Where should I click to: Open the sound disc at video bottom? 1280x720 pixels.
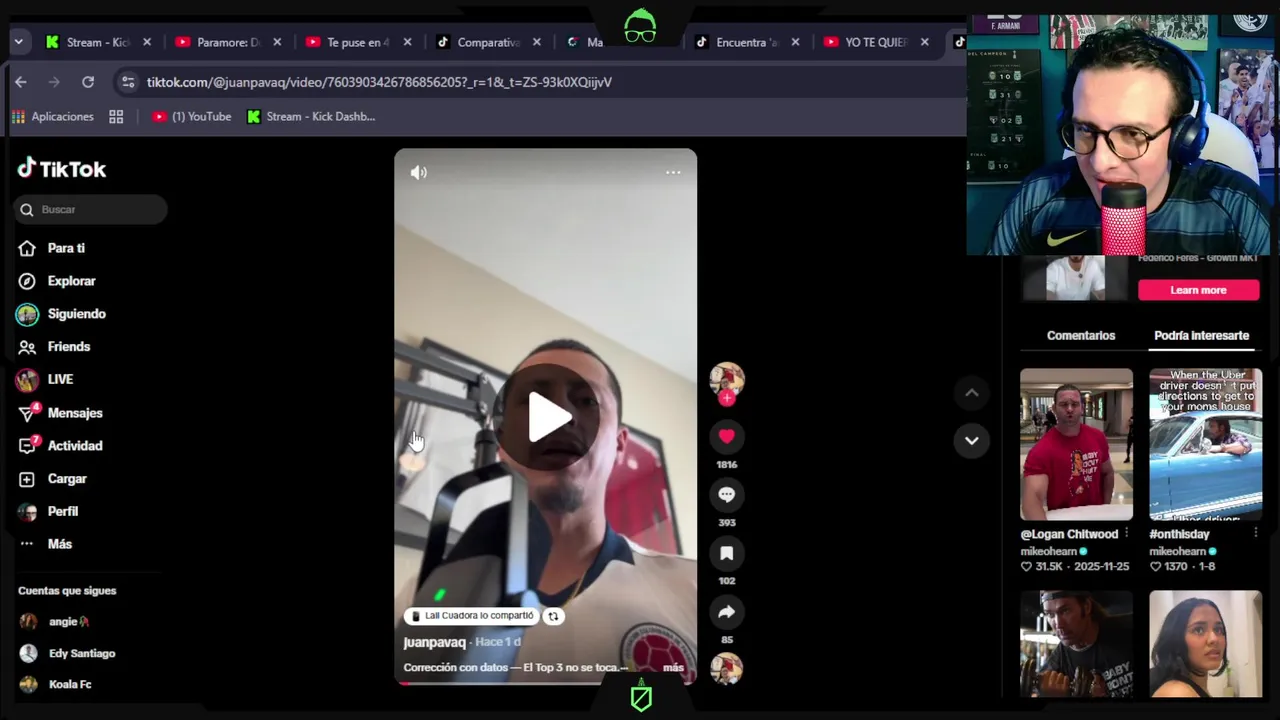click(727, 669)
